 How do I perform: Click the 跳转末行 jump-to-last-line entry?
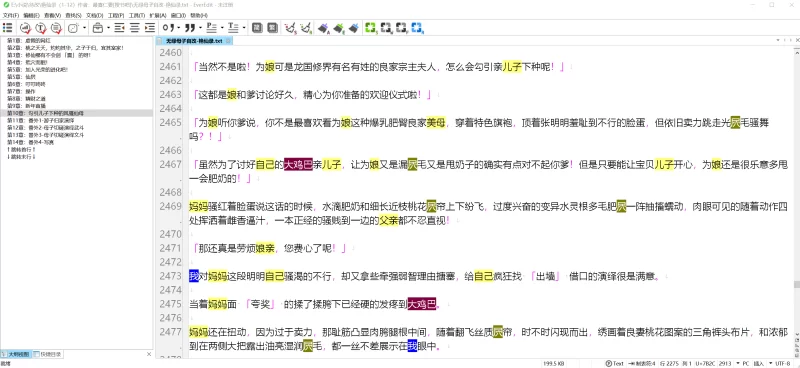point(21,157)
